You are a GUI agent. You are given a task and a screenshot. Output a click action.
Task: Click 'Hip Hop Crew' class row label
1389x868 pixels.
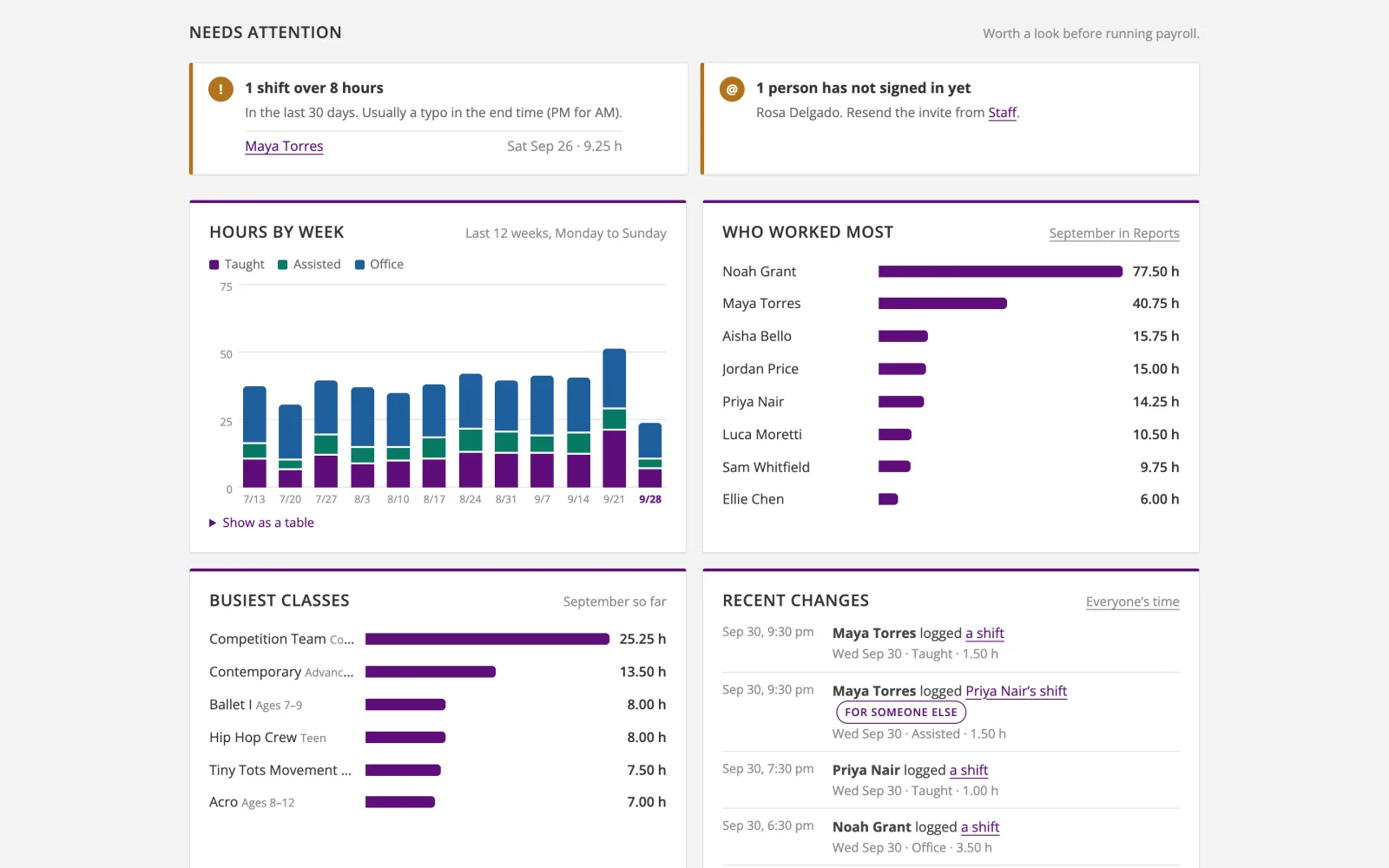point(267,737)
